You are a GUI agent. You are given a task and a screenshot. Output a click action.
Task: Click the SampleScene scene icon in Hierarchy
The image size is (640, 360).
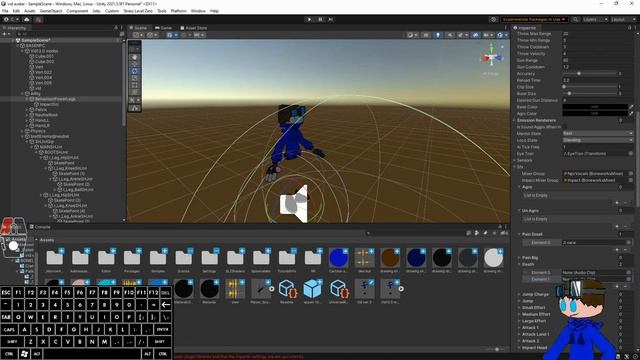tap(18, 40)
